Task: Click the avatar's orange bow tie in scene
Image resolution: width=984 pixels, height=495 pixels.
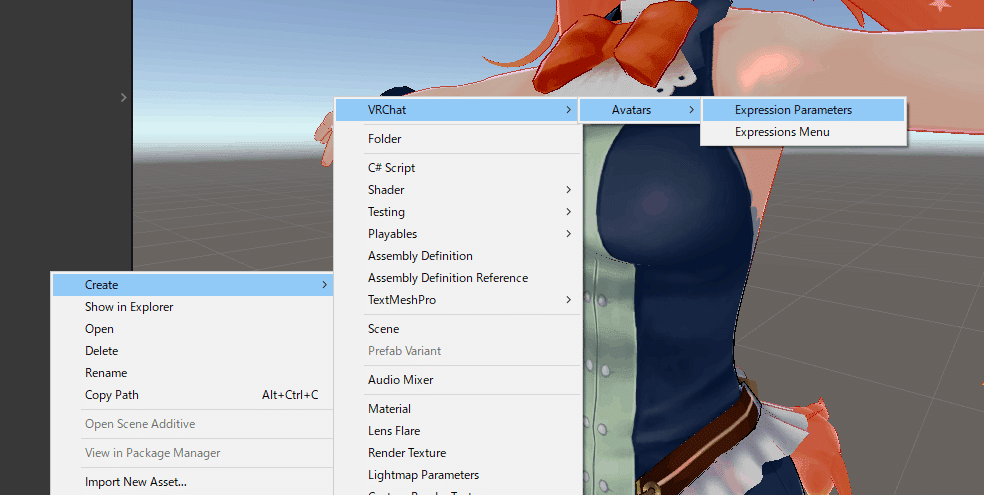Action: click(x=618, y=45)
